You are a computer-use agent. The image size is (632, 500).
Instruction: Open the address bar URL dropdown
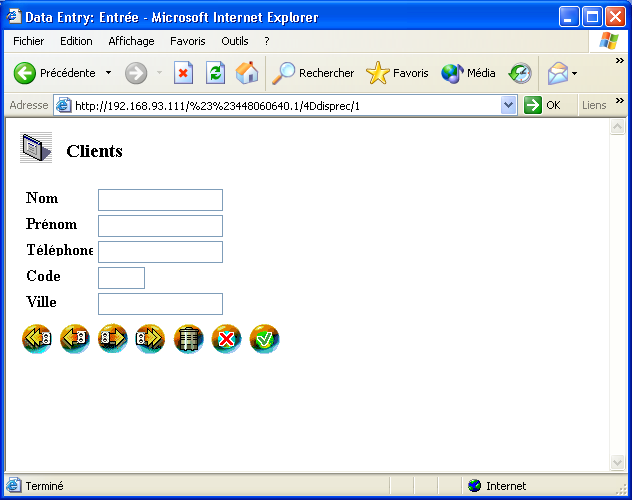(508, 105)
